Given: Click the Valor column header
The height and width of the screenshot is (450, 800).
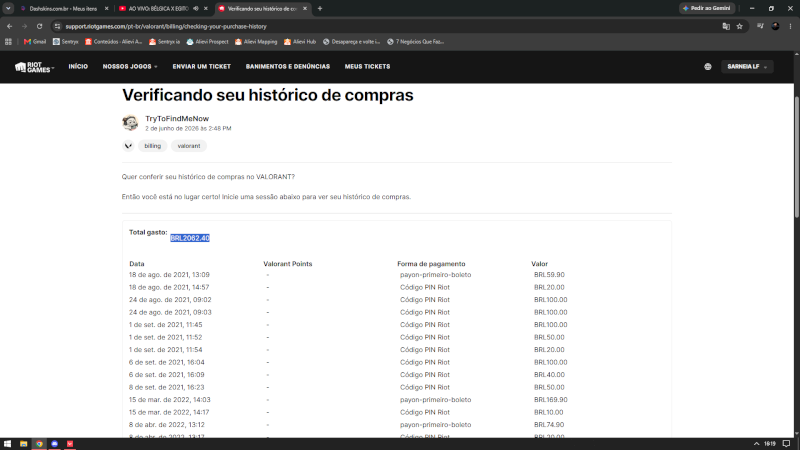Looking at the screenshot, I should pos(539,264).
